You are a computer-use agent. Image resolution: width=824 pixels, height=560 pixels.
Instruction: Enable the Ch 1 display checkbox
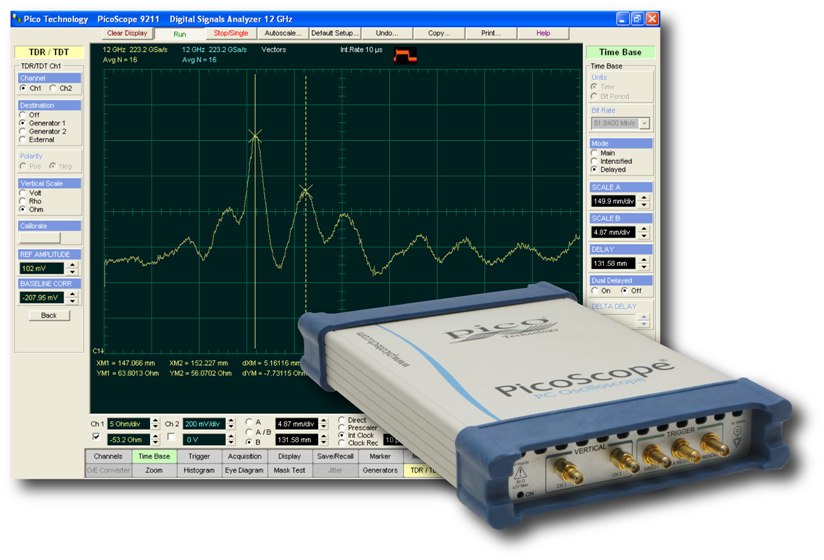pyautogui.click(x=96, y=438)
